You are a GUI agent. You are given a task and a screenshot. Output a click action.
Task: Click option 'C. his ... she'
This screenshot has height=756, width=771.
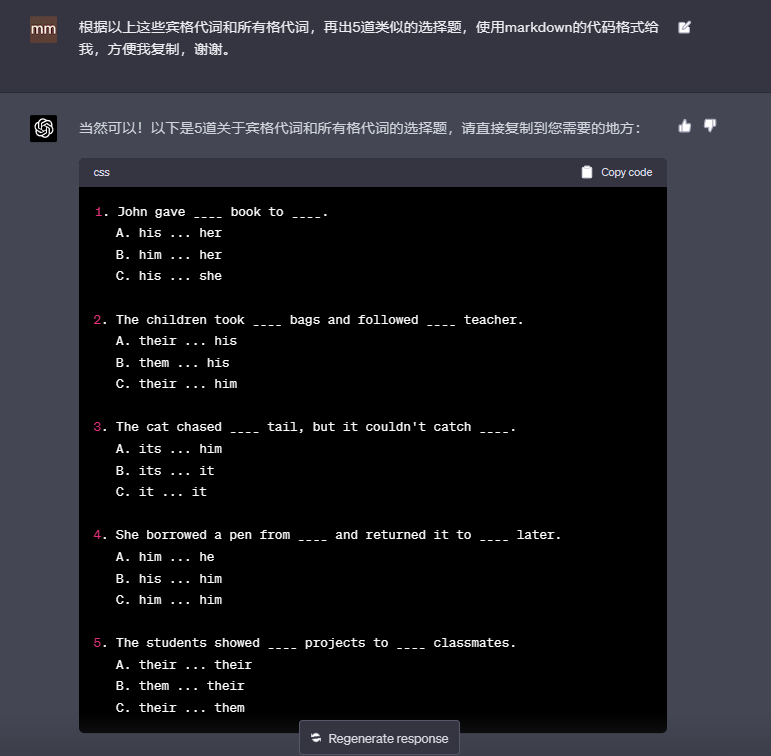[x=169, y=276]
